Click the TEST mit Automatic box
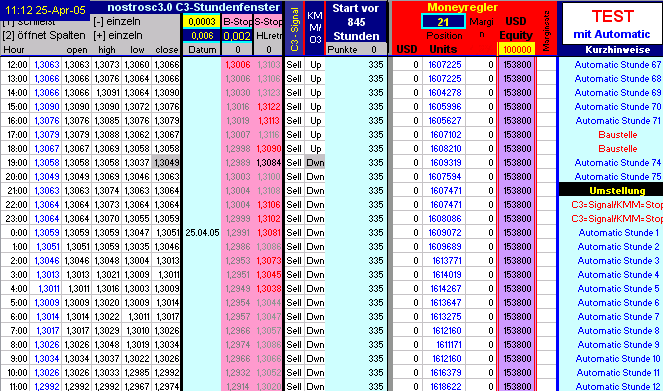663x391 pixels. [612, 24]
